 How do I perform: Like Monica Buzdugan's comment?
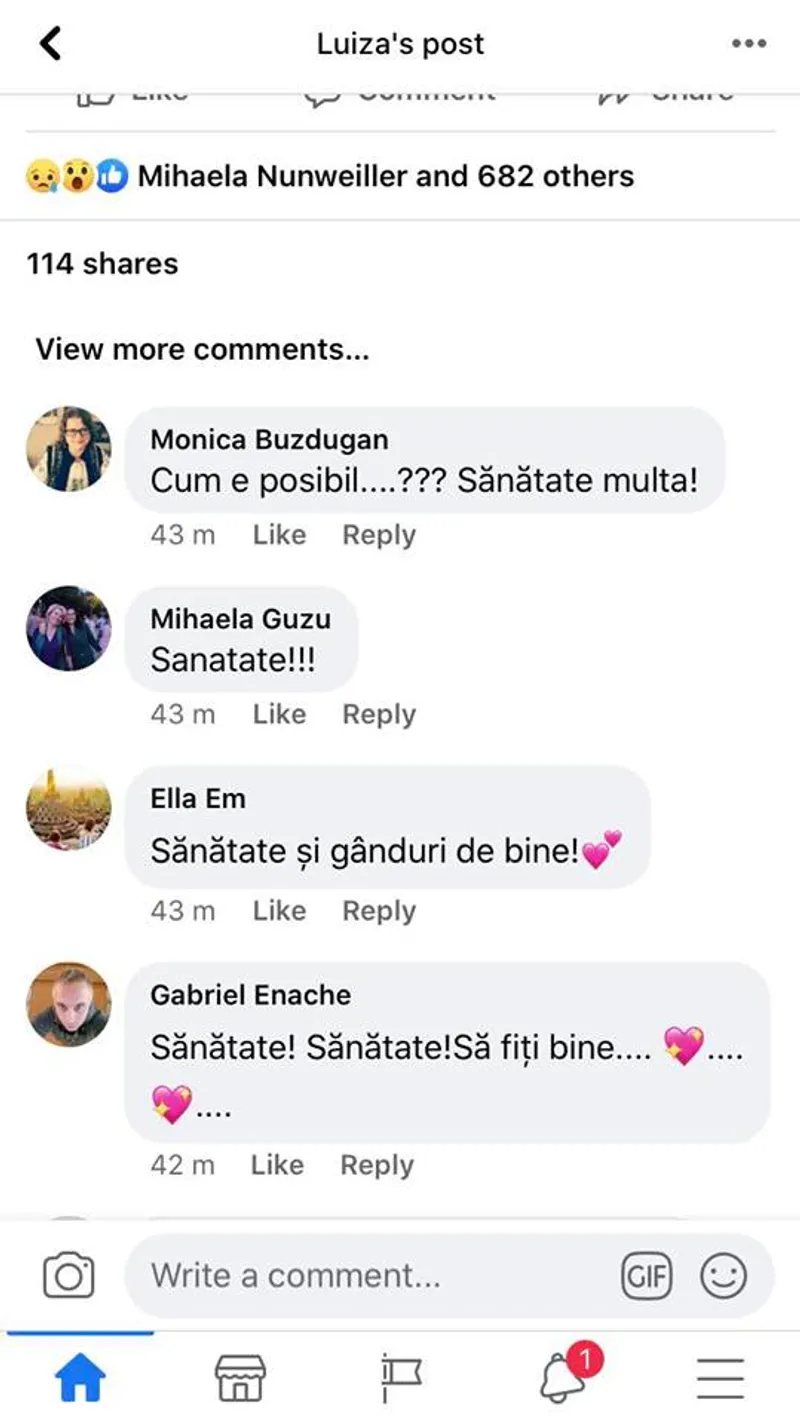(x=279, y=535)
